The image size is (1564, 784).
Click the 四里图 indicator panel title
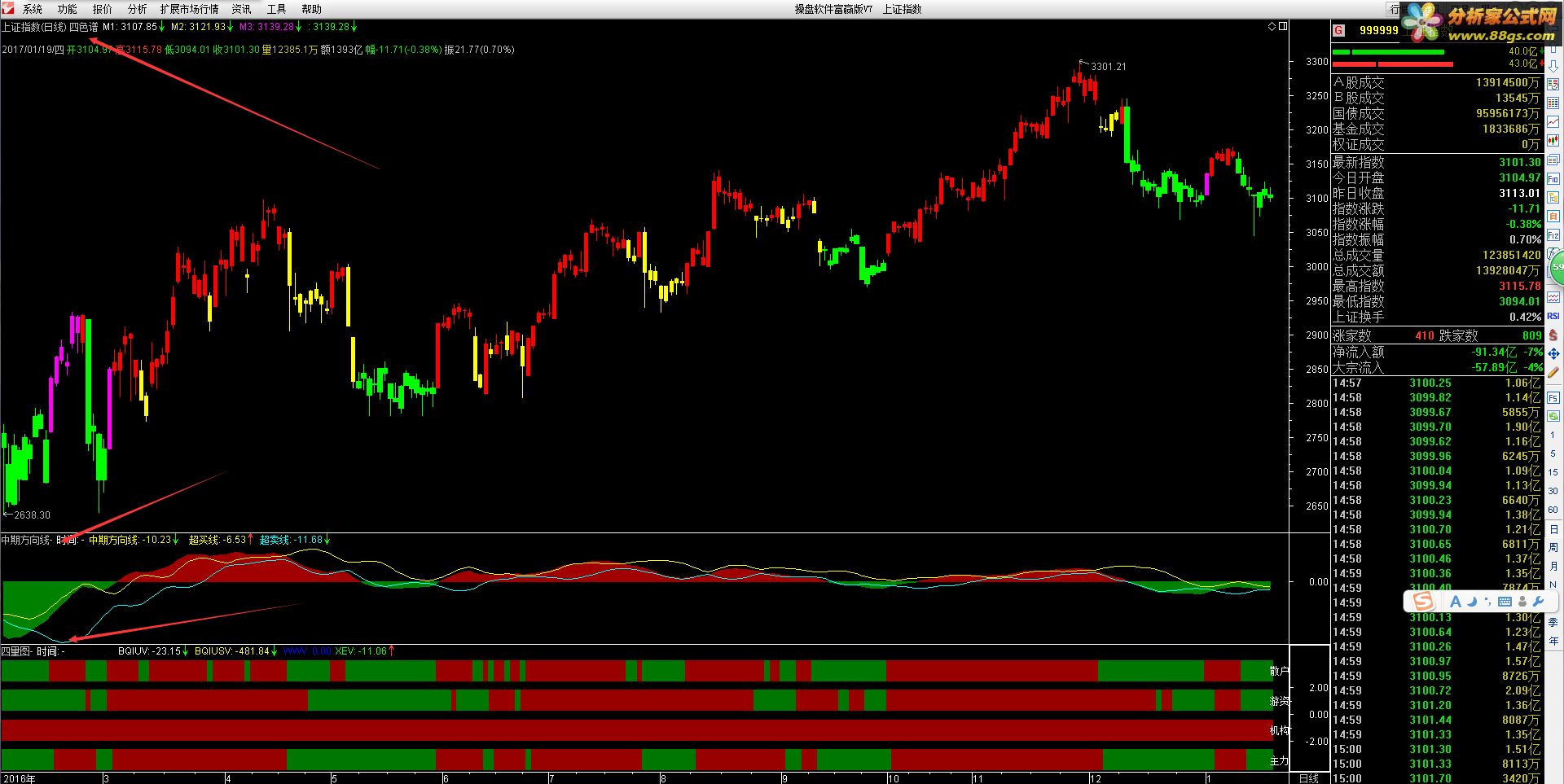coord(15,651)
